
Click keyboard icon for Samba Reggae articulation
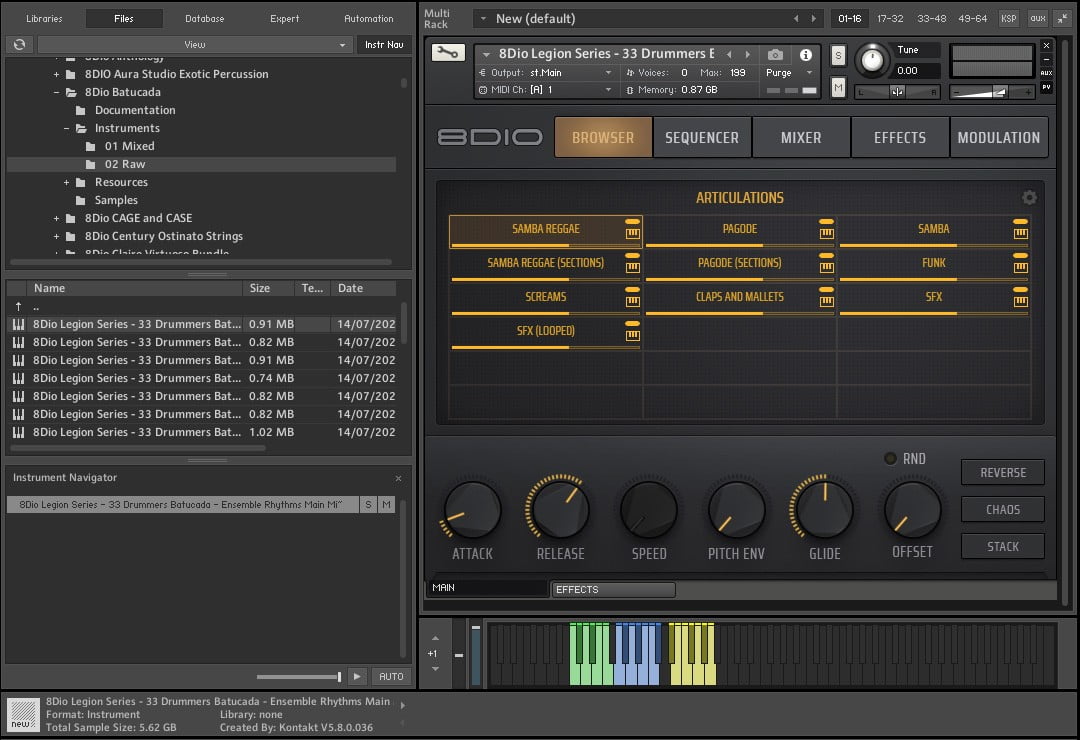coord(632,234)
